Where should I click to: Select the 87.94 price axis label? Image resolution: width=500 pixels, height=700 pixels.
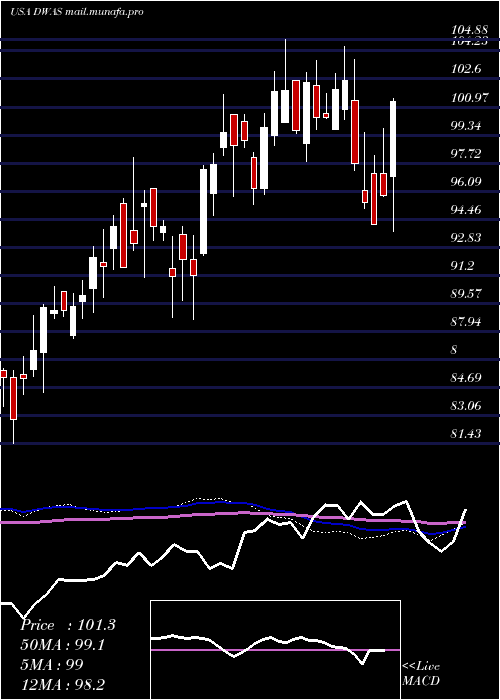[467, 321]
